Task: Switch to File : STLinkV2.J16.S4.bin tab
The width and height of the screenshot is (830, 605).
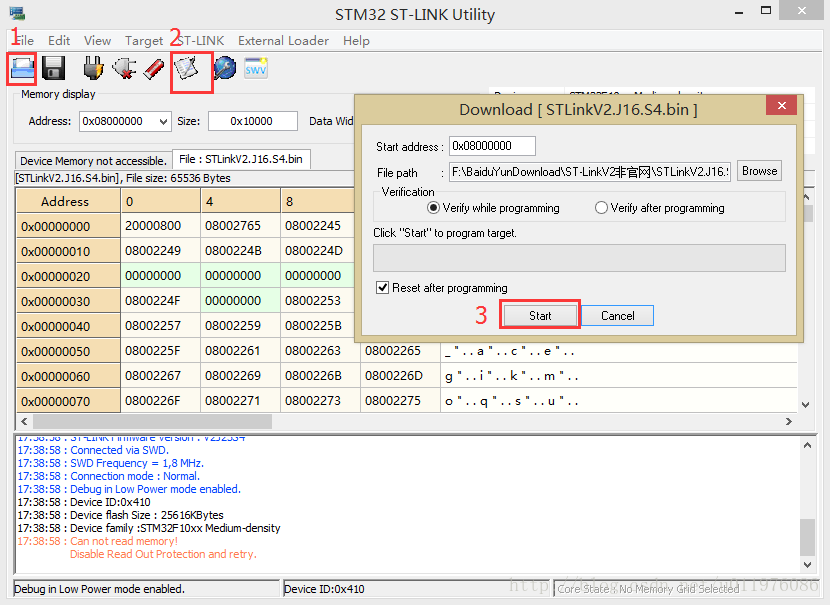Action: coord(240,159)
